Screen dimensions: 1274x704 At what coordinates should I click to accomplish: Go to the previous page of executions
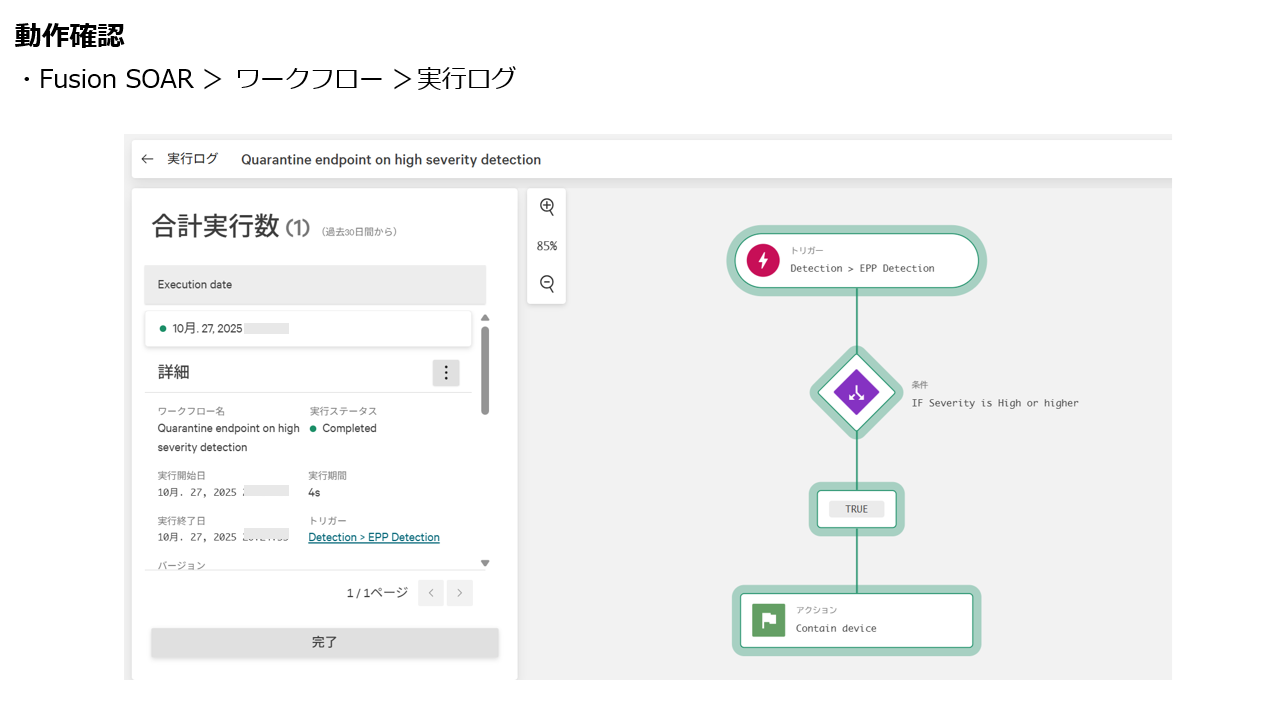click(x=431, y=593)
